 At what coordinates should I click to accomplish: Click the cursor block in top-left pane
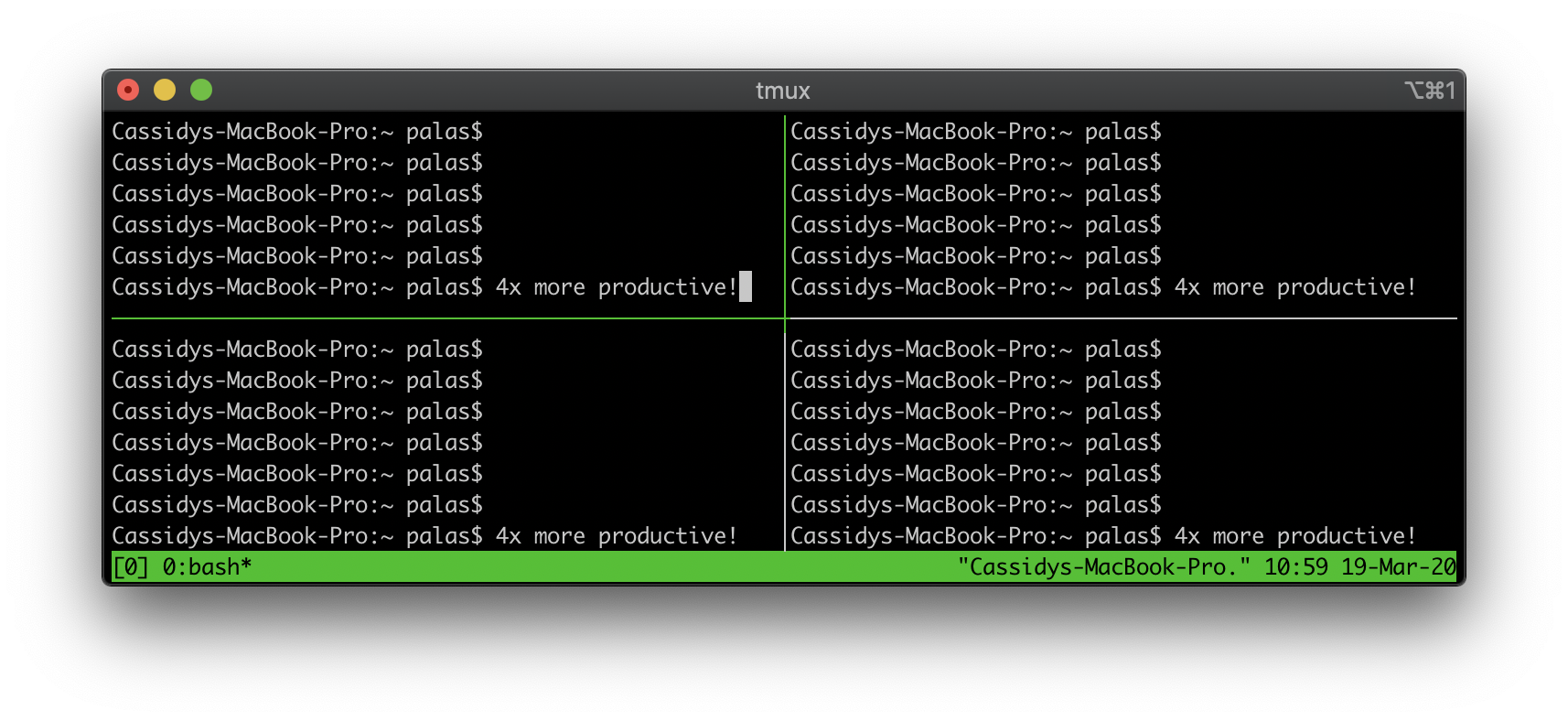pos(746,286)
